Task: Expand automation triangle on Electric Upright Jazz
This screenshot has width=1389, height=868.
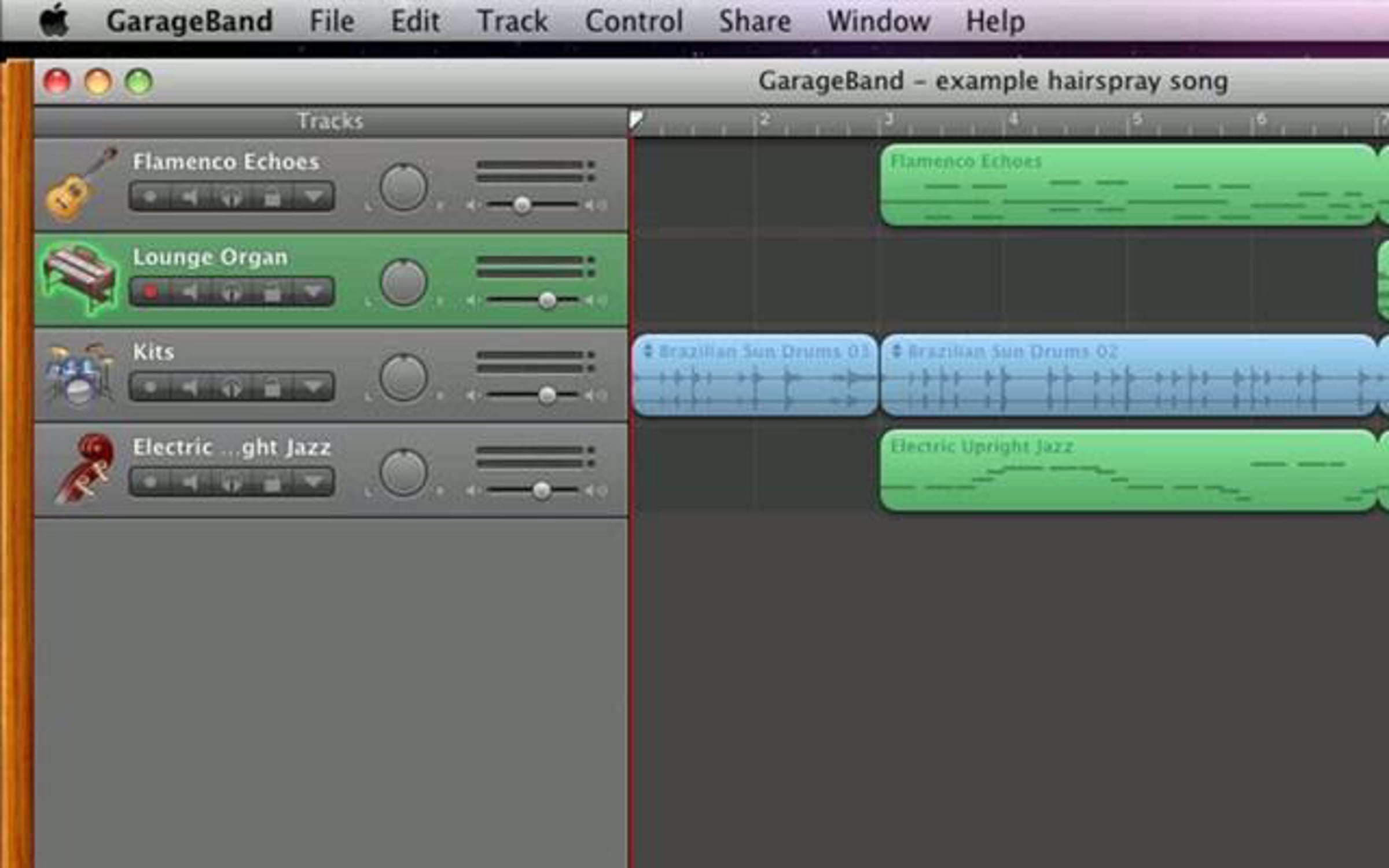Action: [313, 481]
